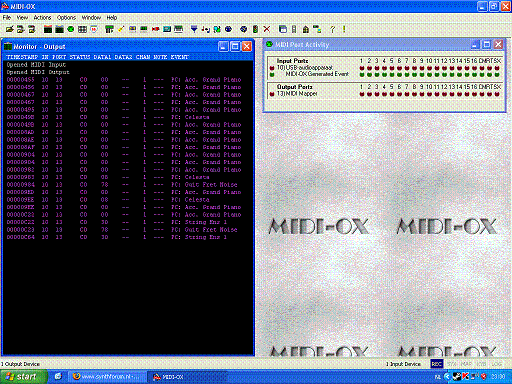Click the red arrow toolbar icon
512x384 pixels.
(x=155, y=29)
